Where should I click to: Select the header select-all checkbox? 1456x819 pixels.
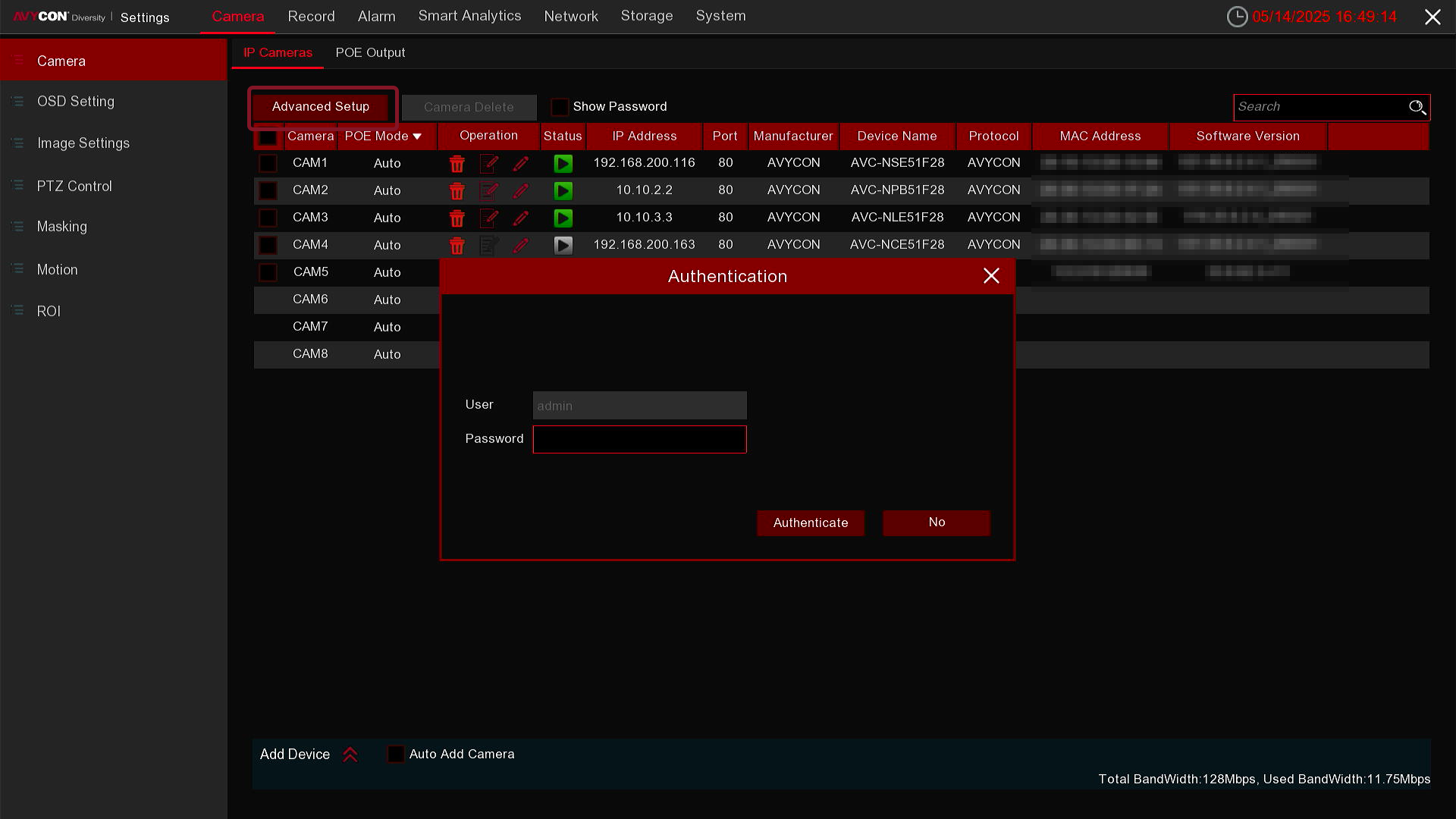point(268,138)
